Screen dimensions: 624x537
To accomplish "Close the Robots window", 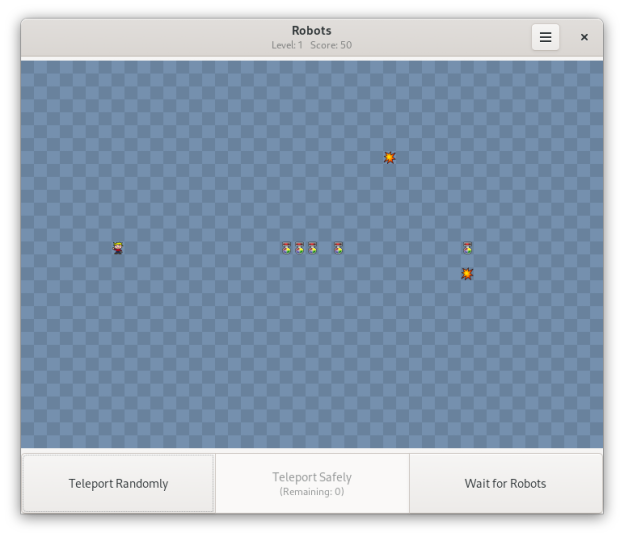I will click(x=584, y=37).
